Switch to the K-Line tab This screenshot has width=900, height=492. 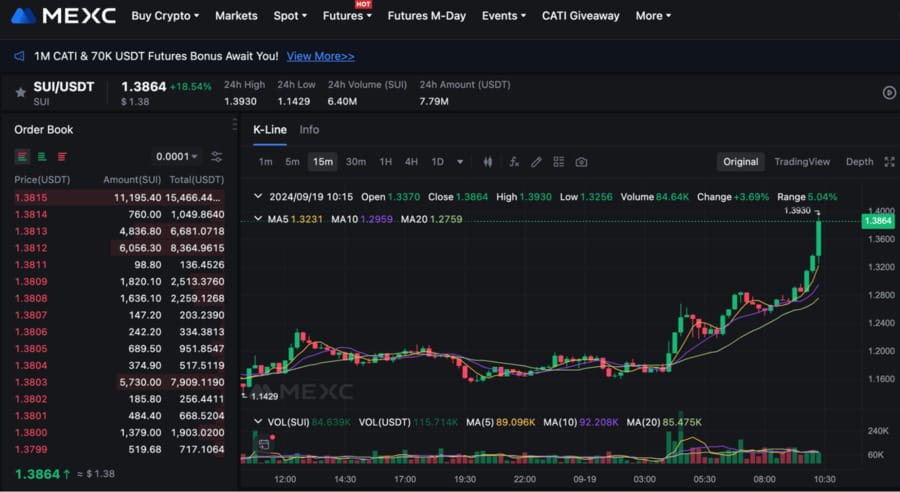click(270, 130)
